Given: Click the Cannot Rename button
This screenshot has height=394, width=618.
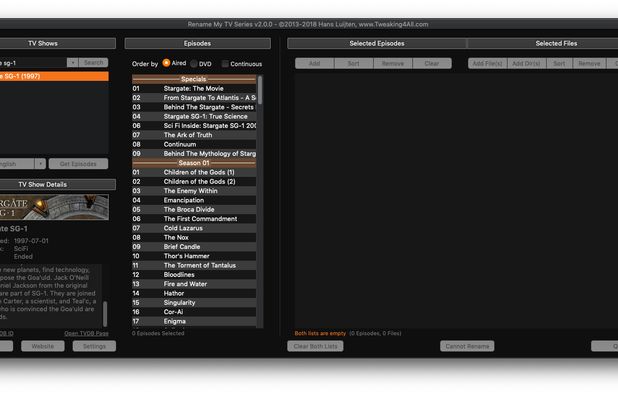Looking at the screenshot, I should pos(467,346).
